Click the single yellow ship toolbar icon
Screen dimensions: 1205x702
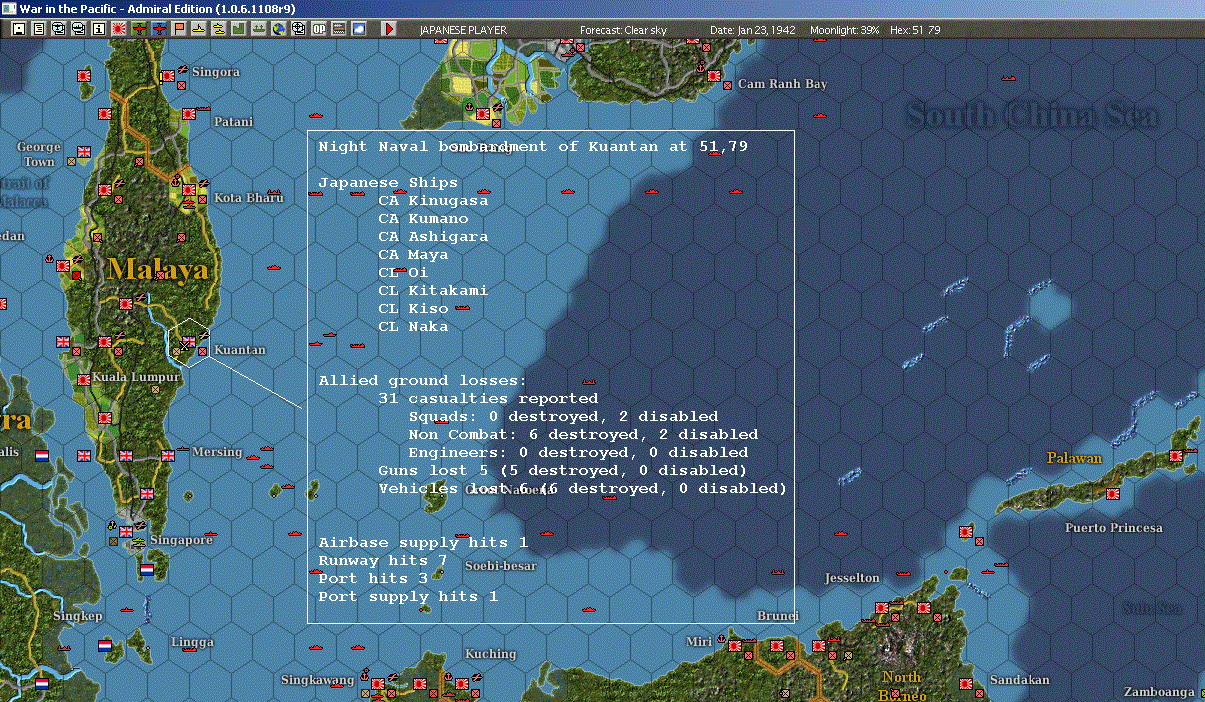(x=199, y=29)
